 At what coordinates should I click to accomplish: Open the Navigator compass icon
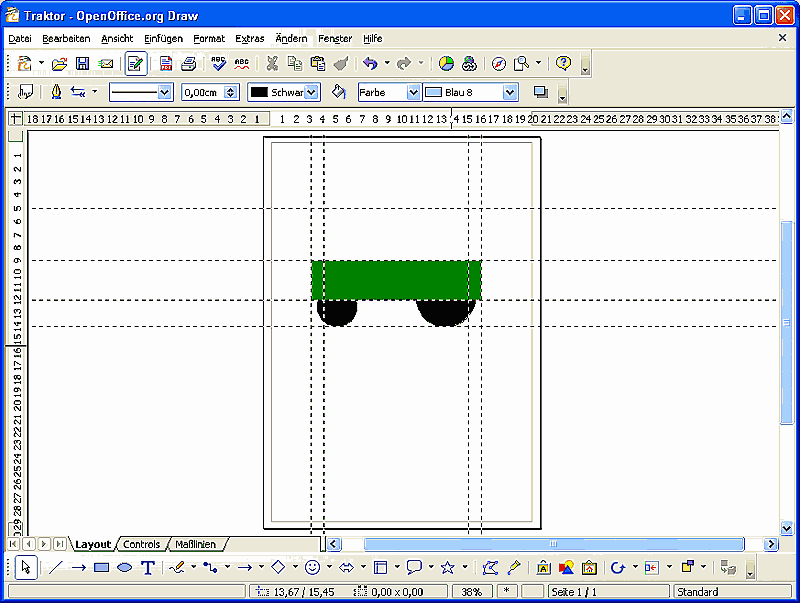[x=499, y=64]
